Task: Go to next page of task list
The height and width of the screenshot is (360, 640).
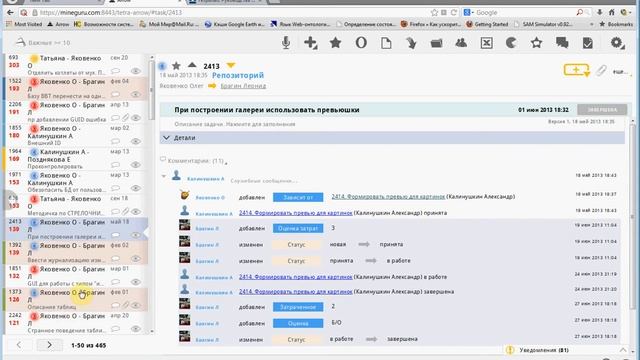Action: tap(49, 345)
